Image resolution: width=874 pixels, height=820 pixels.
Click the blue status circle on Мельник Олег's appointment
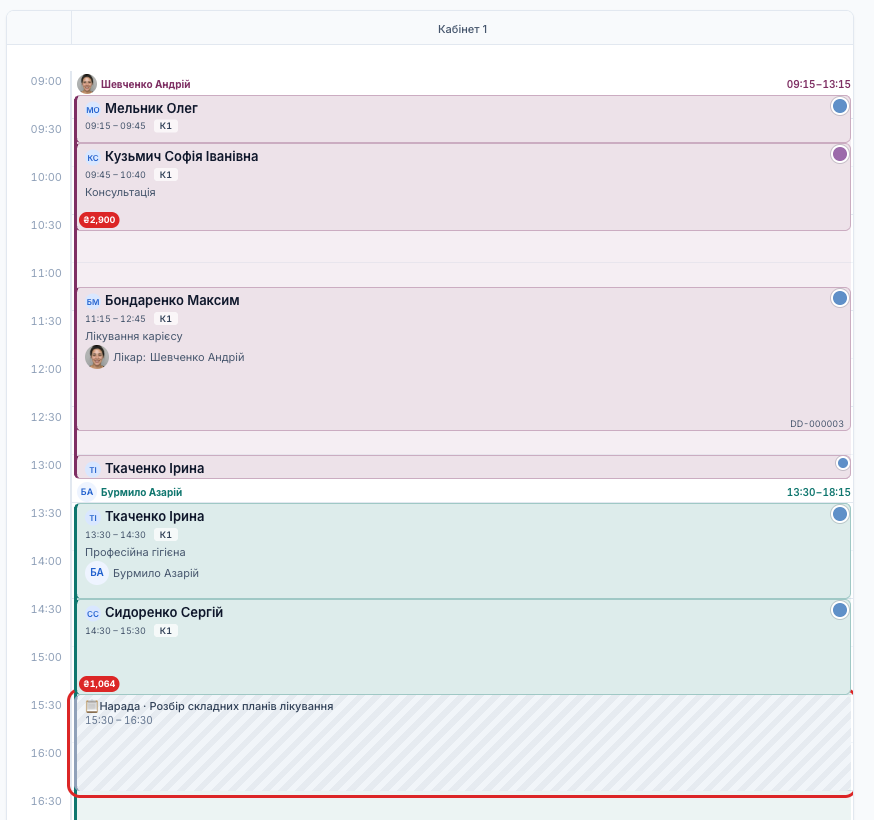[839, 106]
